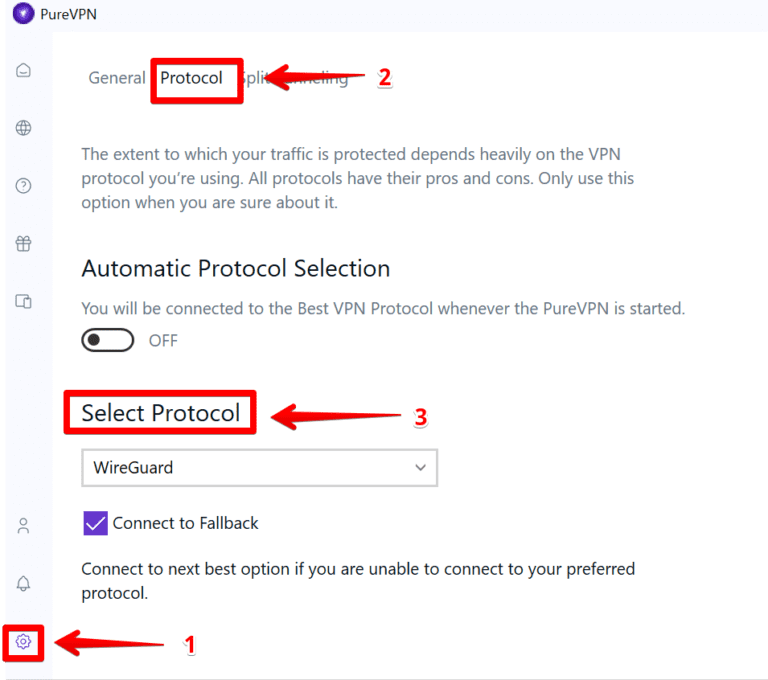Image resolution: width=768 pixels, height=680 pixels.
Task: Click the PureVPN logo in title bar
Action: (x=23, y=14)
